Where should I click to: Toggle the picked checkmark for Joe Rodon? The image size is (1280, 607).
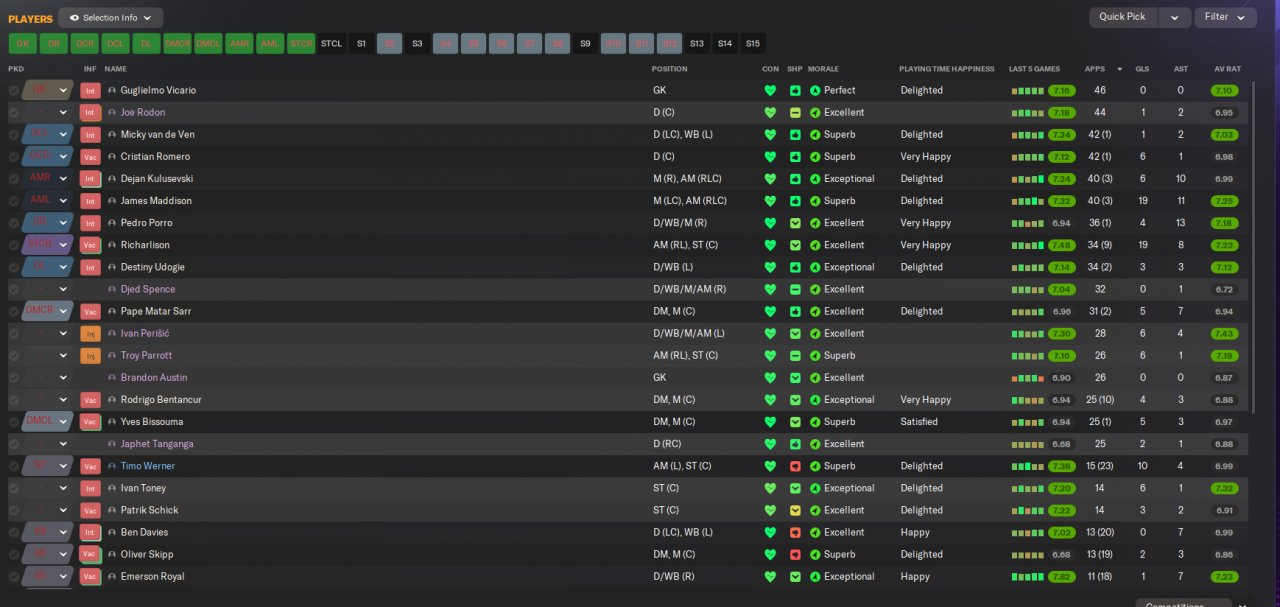14,112
